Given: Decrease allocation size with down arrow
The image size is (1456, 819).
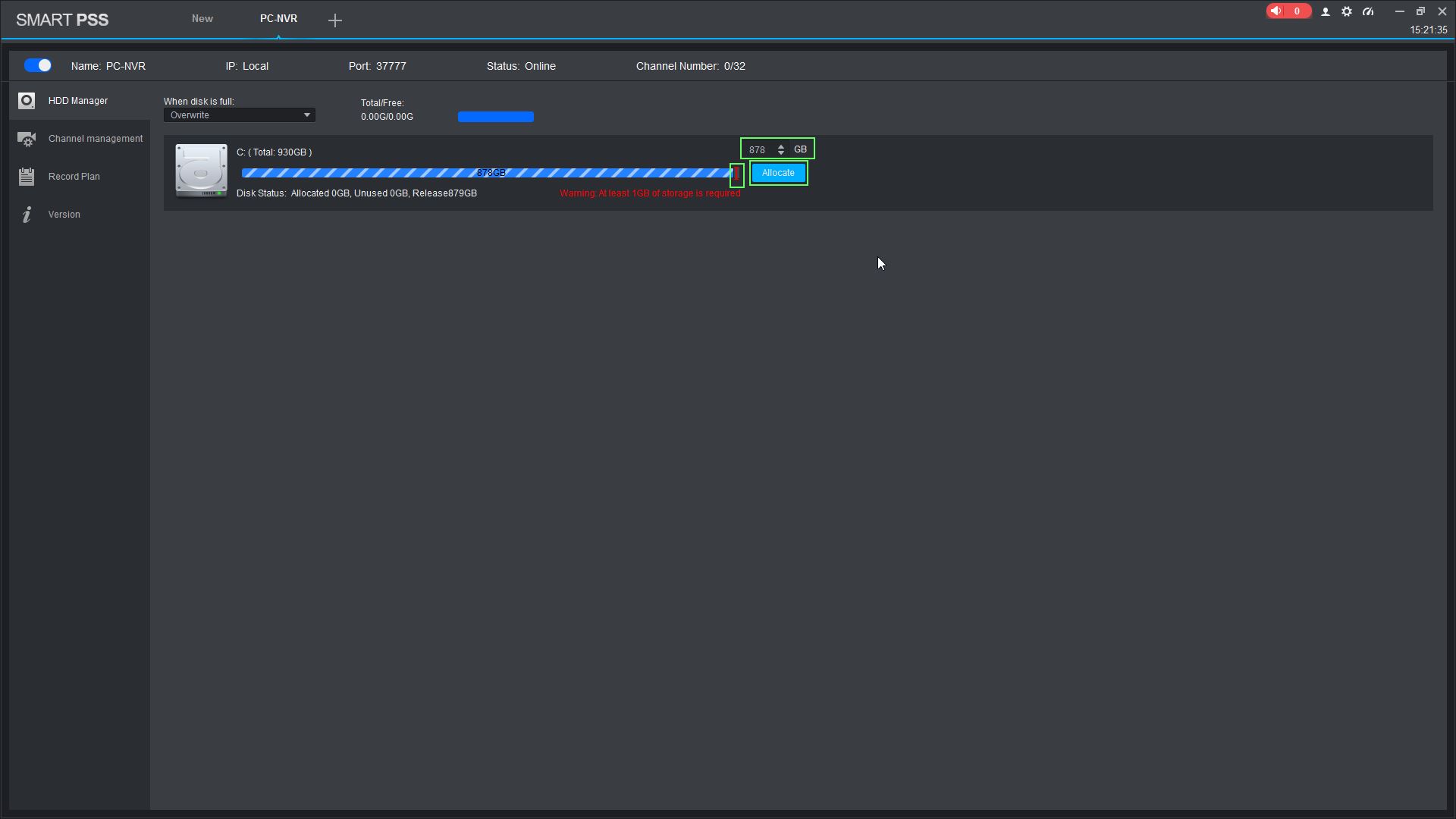Looking at the screenshot, I should pyautogui.click(x=781, y=153).
